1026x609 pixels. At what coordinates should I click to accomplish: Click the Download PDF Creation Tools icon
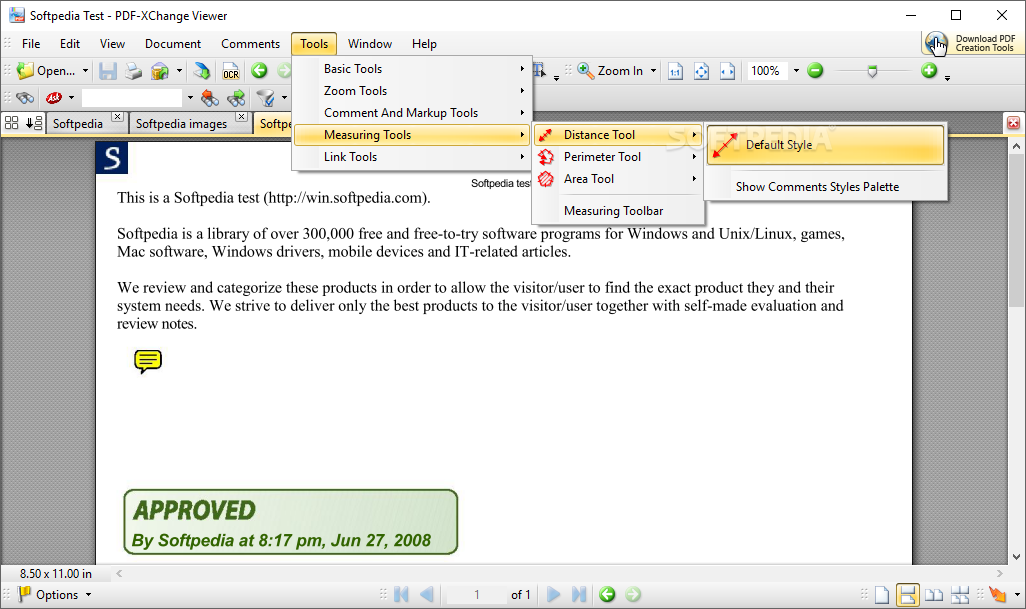coord(936,43)
